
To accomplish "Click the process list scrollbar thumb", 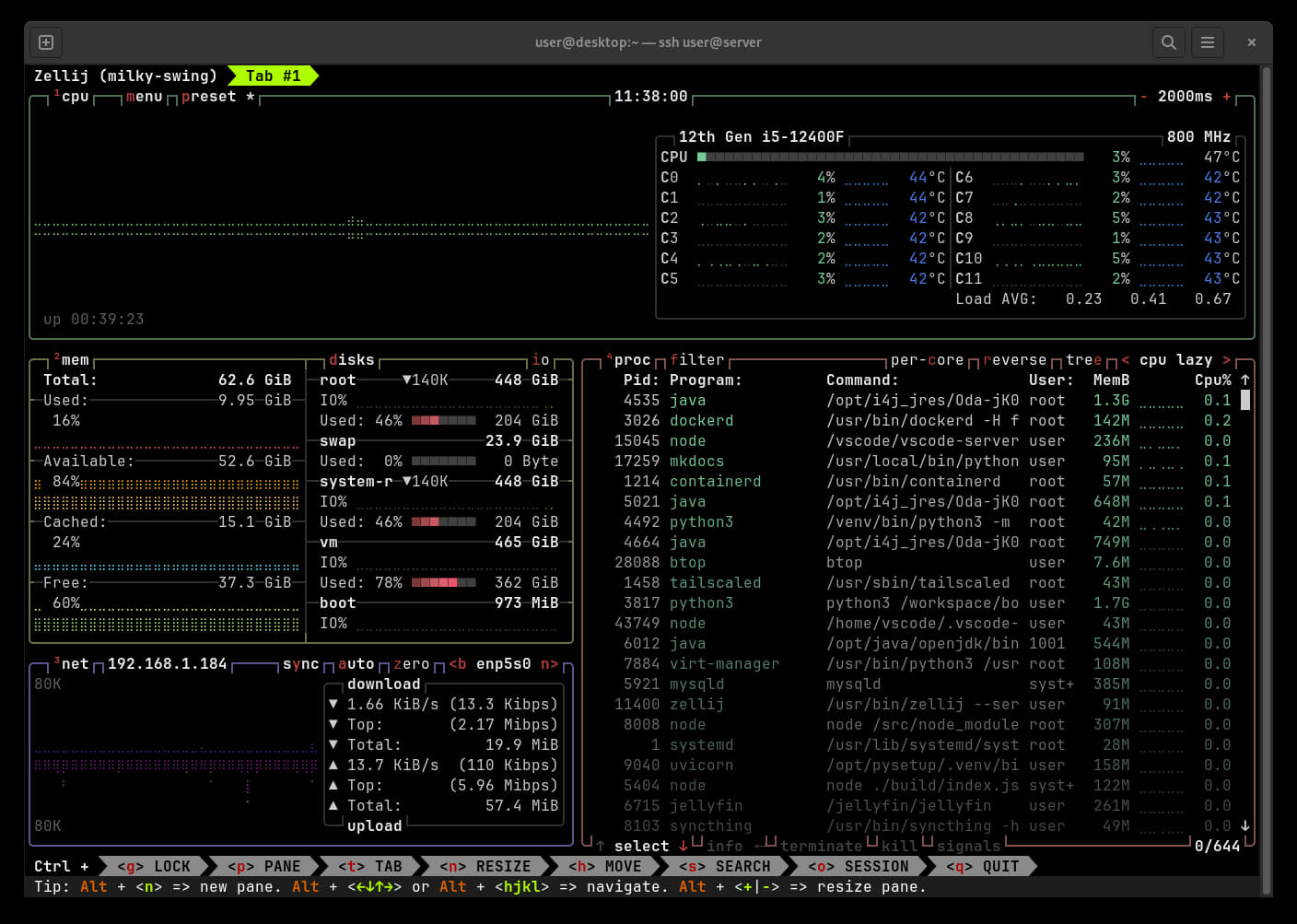I will (x=1245, y=400).
